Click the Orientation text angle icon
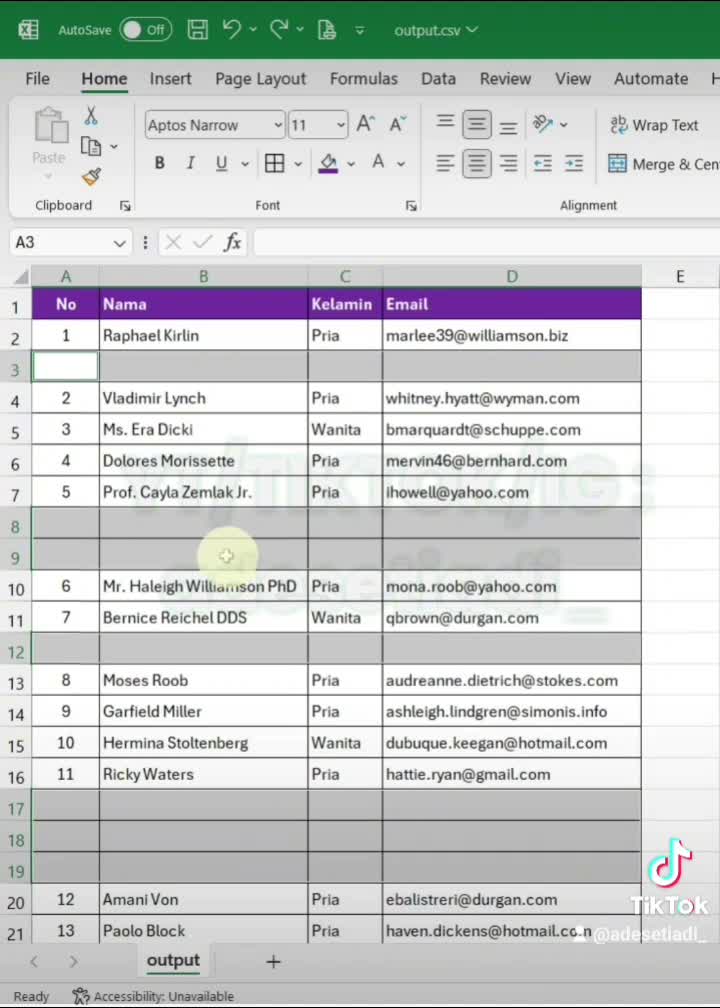 point(543,123)
